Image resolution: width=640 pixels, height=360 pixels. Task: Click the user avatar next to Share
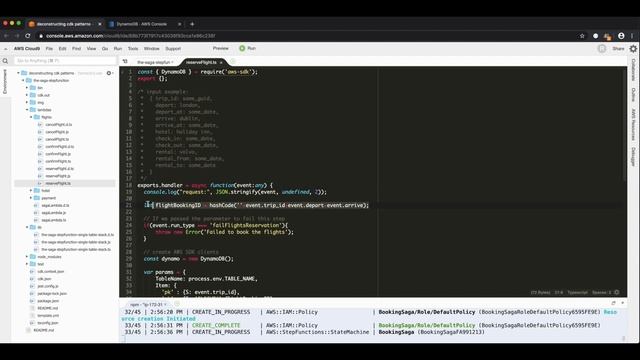[x=602, y=49]
